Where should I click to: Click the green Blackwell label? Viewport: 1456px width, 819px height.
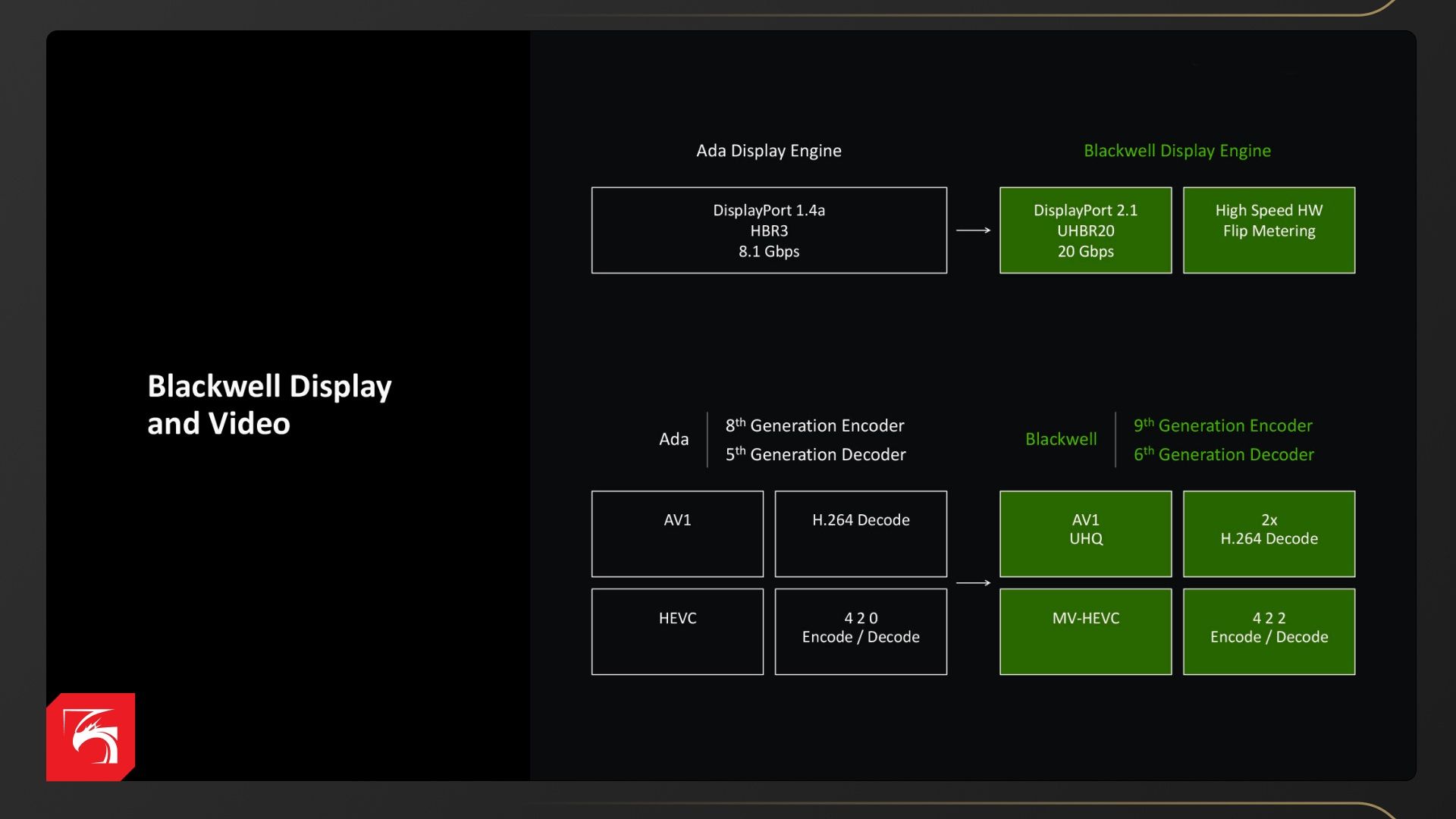pyautogui.click(x=1061, y=439)
